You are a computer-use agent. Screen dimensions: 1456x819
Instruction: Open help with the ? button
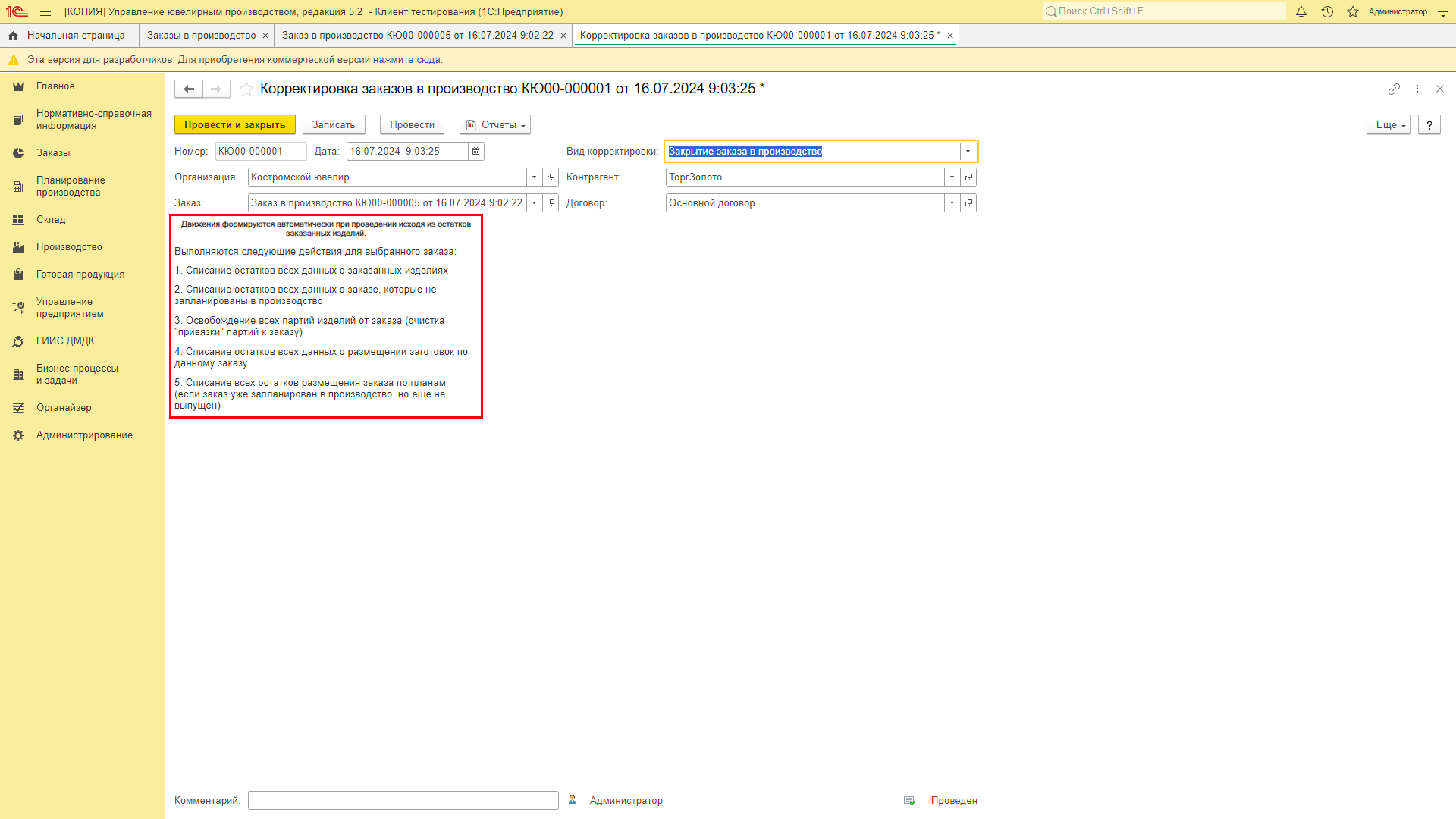pyautogui.click(x=1429, y=125)
